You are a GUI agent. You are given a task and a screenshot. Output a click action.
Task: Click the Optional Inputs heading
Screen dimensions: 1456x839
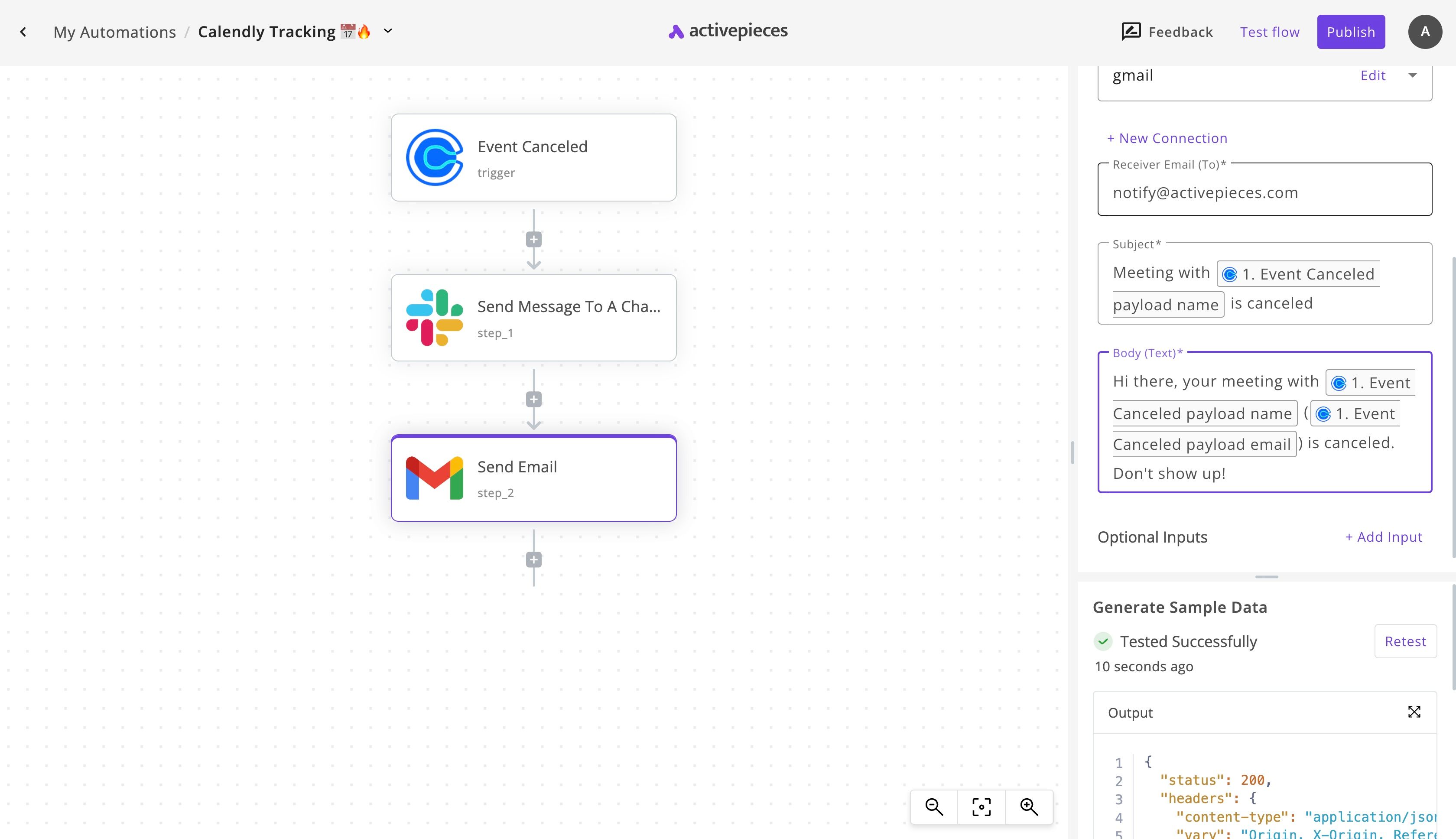[1152, 537]
